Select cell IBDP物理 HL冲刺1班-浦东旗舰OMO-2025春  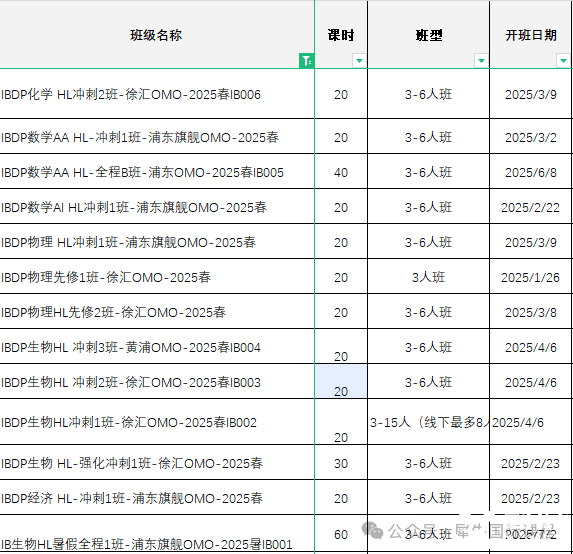click(157, 242)
